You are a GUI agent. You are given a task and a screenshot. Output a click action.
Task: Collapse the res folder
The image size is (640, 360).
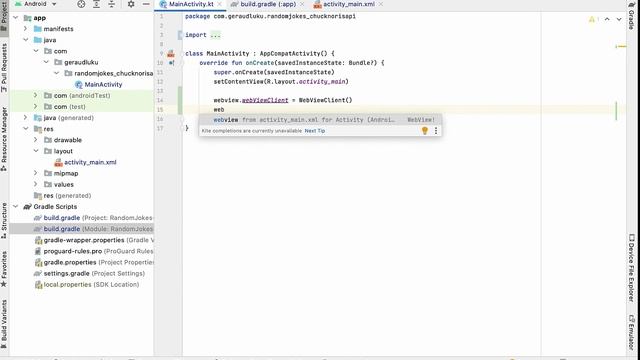25,129
